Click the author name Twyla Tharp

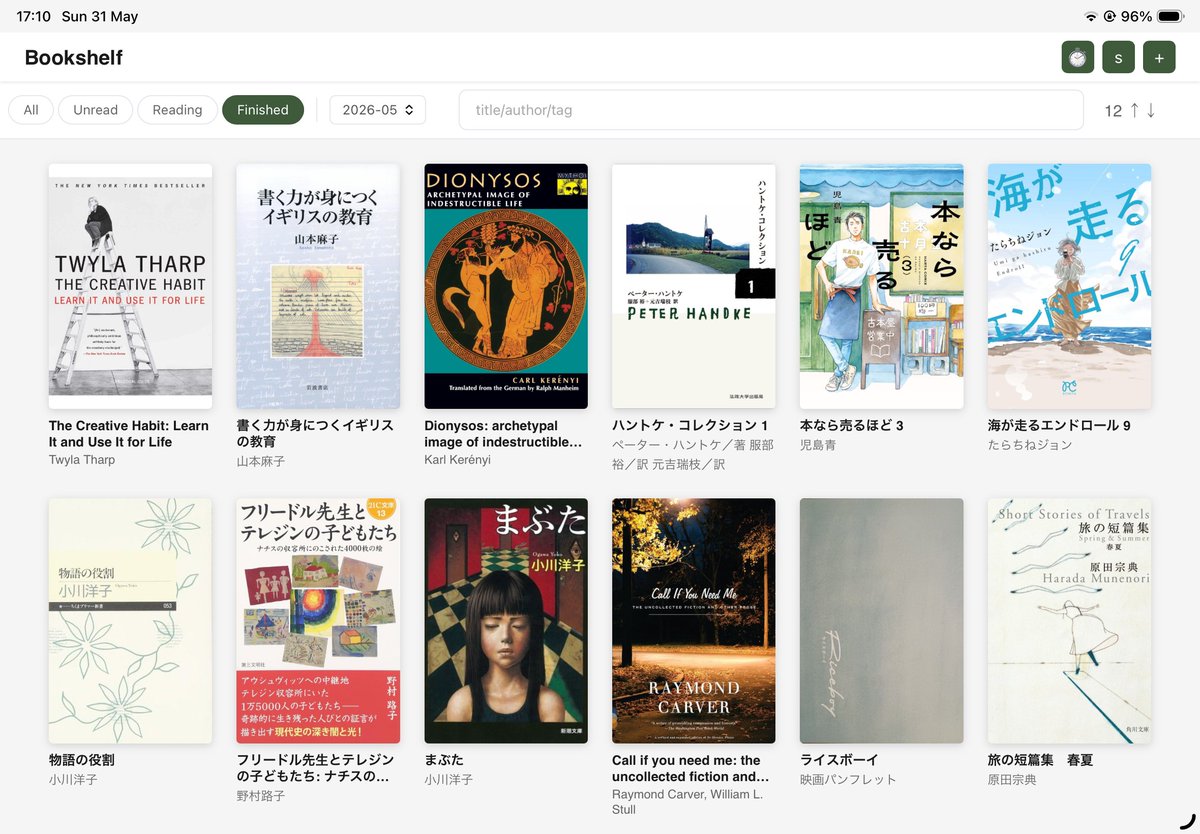82,460
